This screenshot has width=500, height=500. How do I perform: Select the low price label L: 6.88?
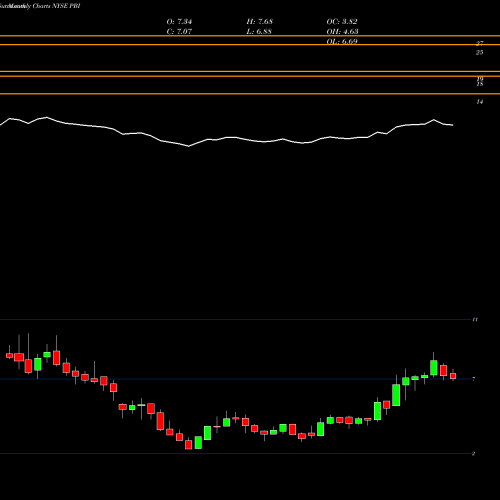pyautogui.click(x=259, y=32)
